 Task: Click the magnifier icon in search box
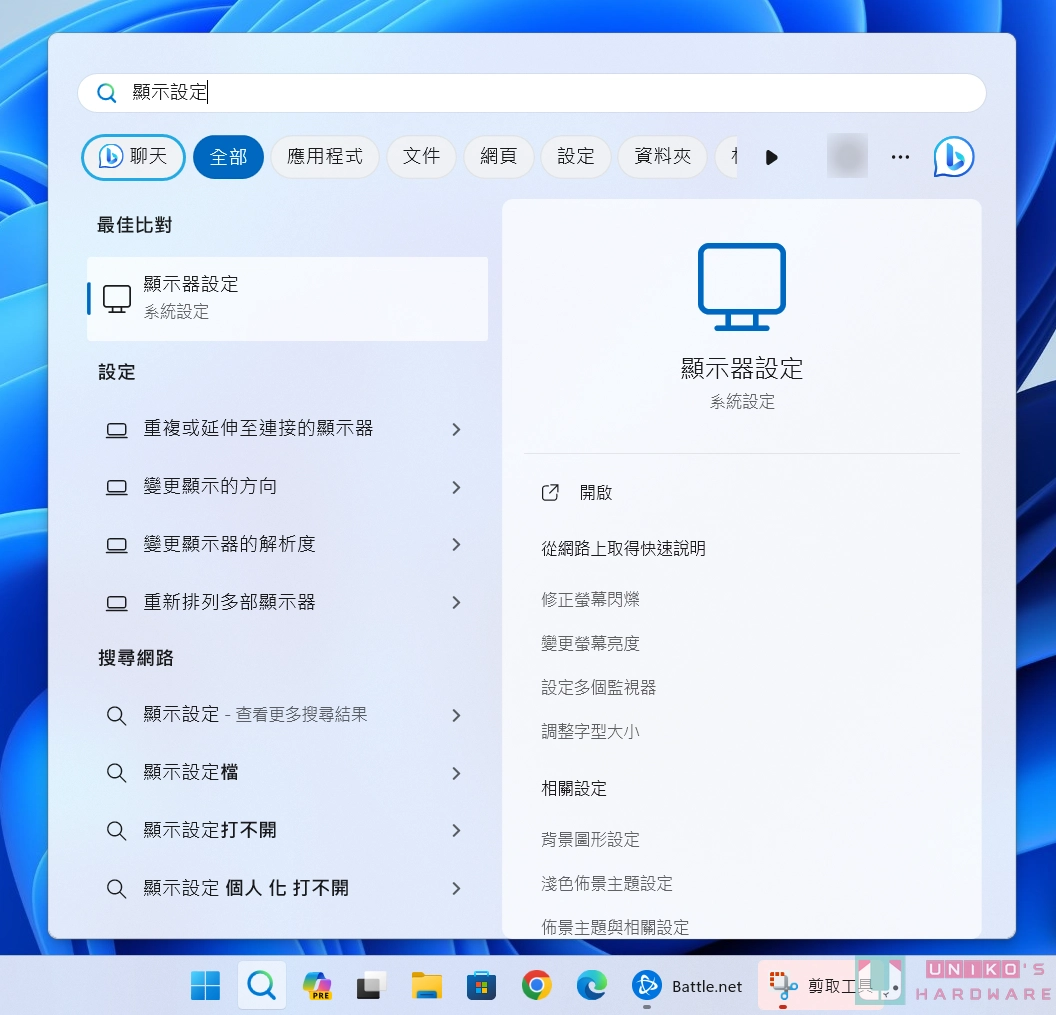(x=106, y=92)
